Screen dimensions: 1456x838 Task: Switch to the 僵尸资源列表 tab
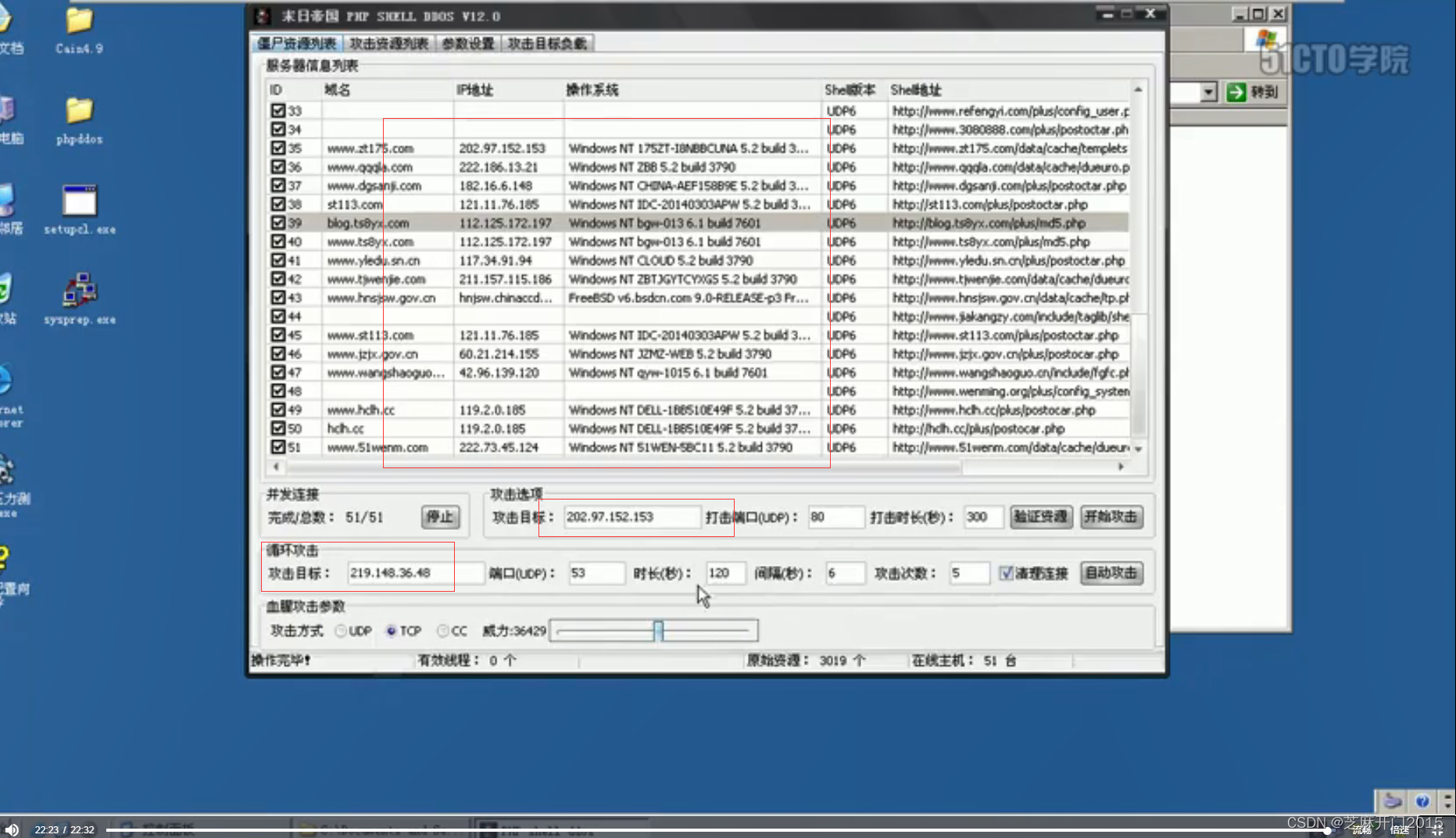coord(297,44)
